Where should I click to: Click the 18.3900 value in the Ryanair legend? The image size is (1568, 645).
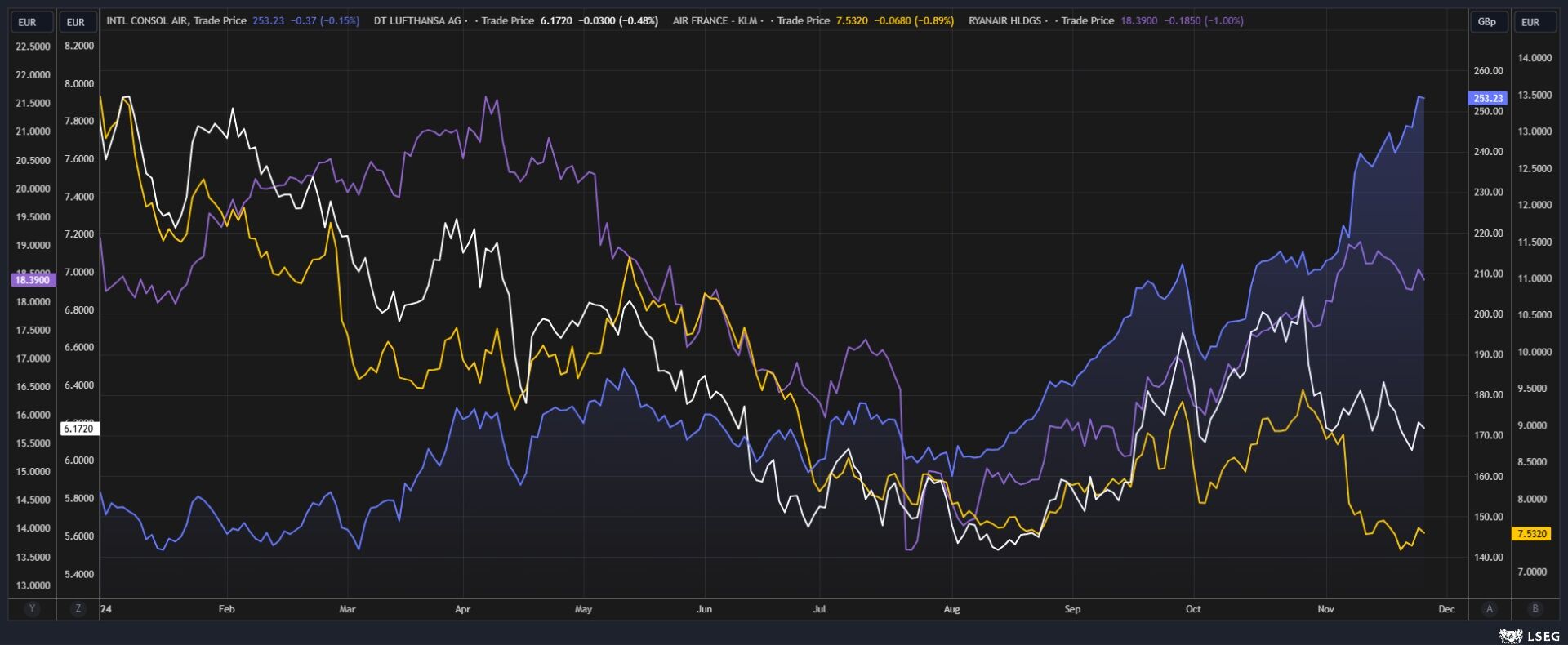(1138, 20)
